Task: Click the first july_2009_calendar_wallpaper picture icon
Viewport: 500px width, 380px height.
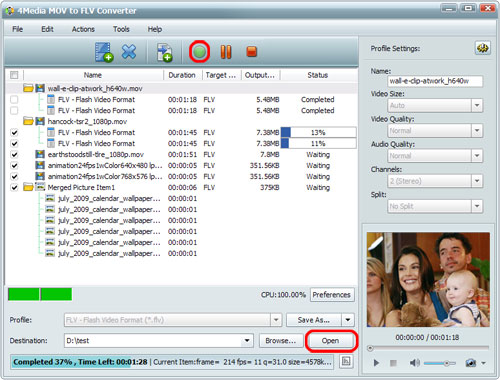Action: tap(50, 198)
